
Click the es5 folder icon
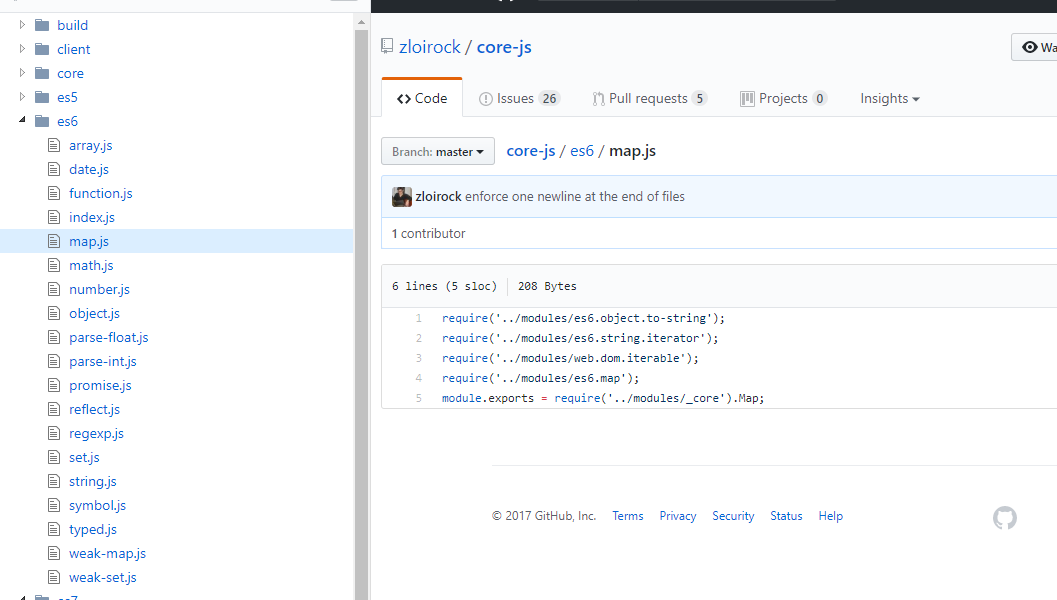[42, 97]
